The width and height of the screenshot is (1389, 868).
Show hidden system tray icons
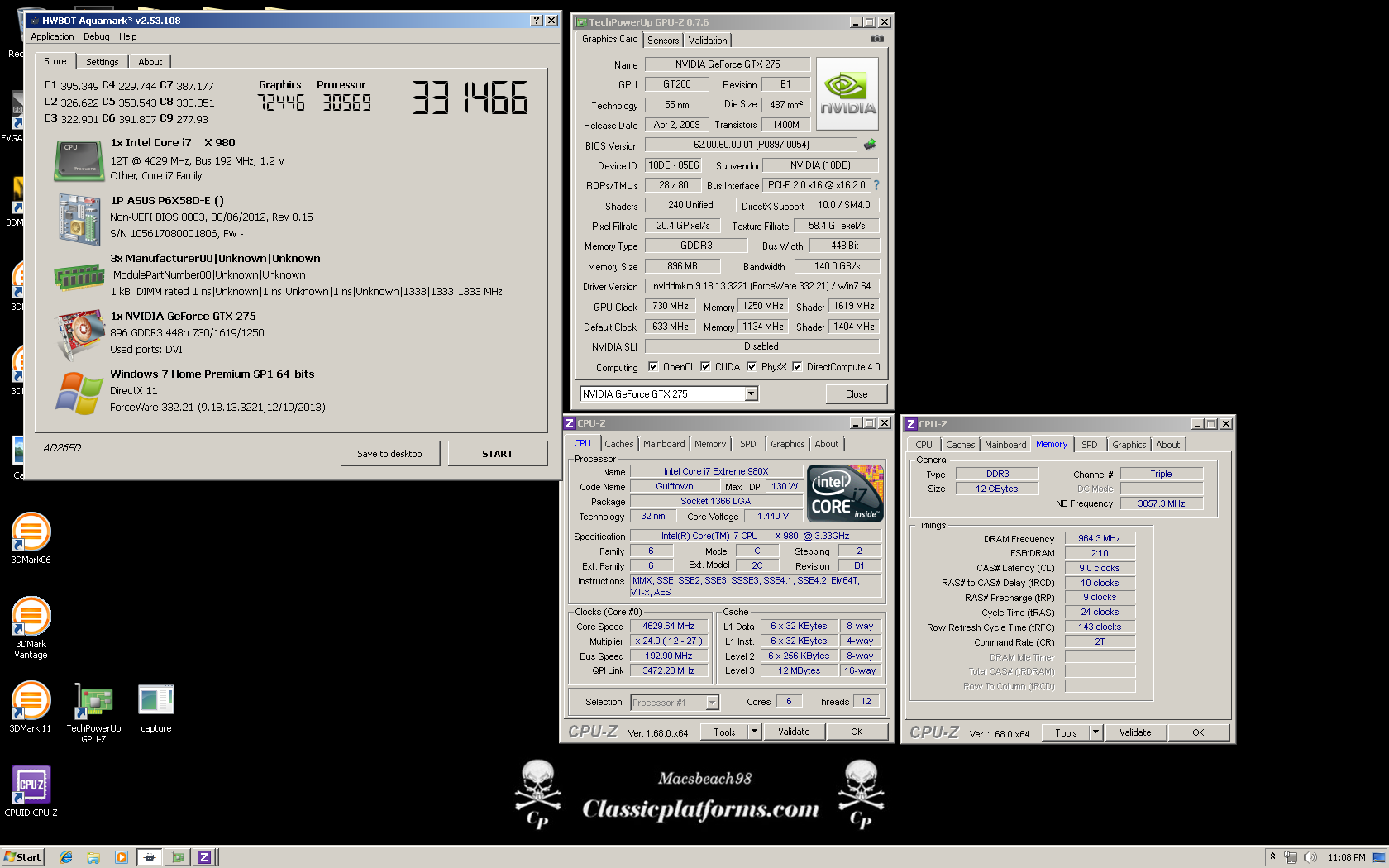click(x=1272, y=857)
